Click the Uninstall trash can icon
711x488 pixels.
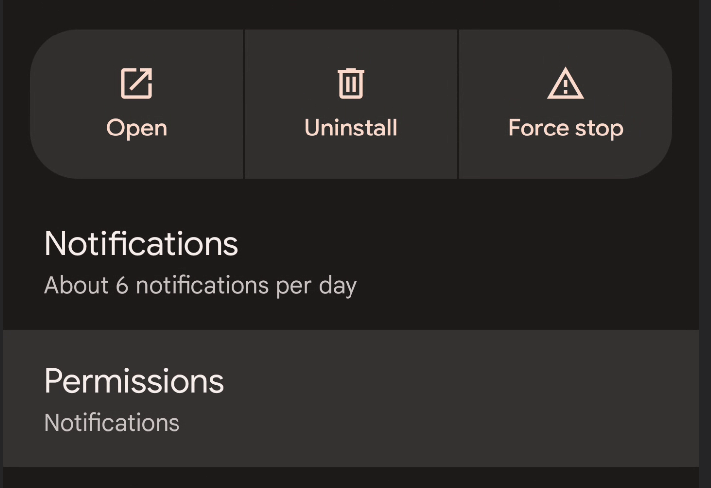coord(351,83)
